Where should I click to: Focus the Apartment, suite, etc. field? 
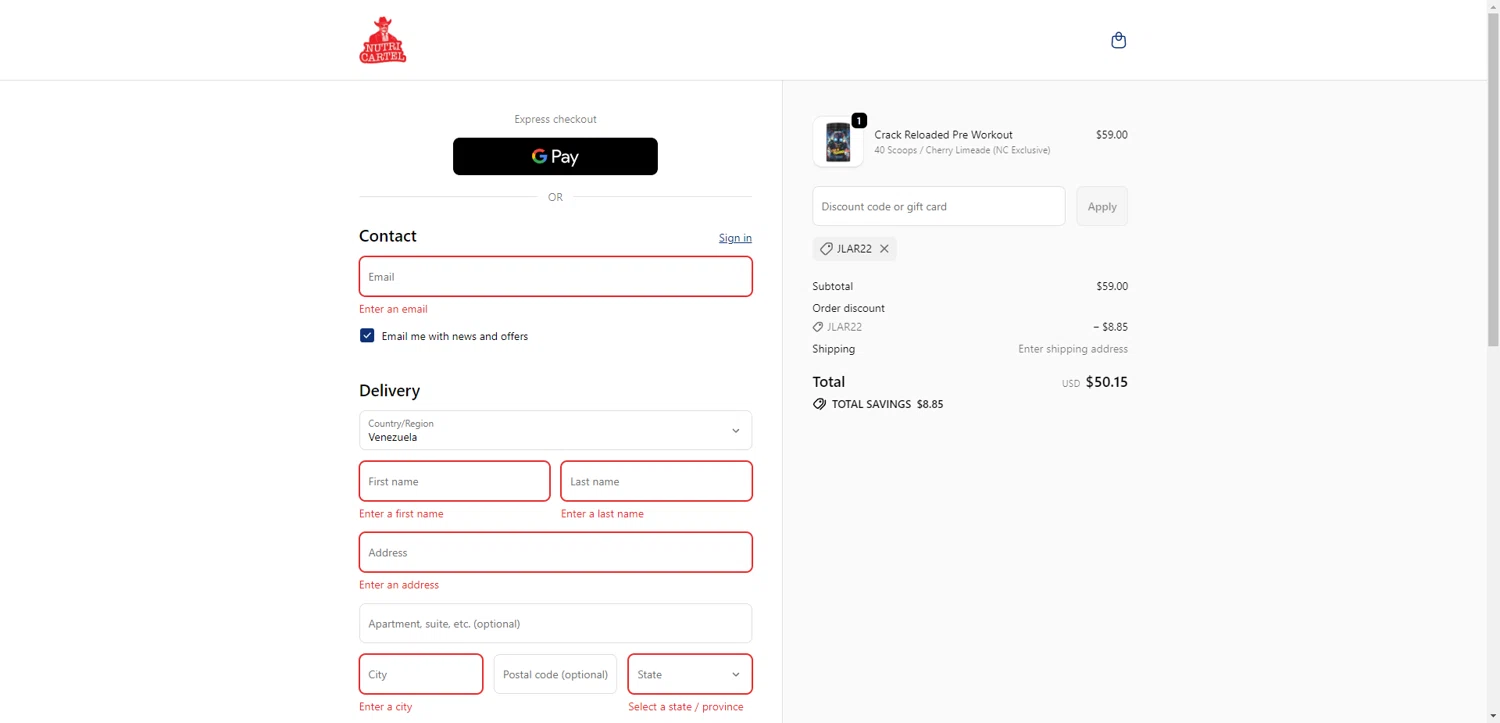coord(556,623)
